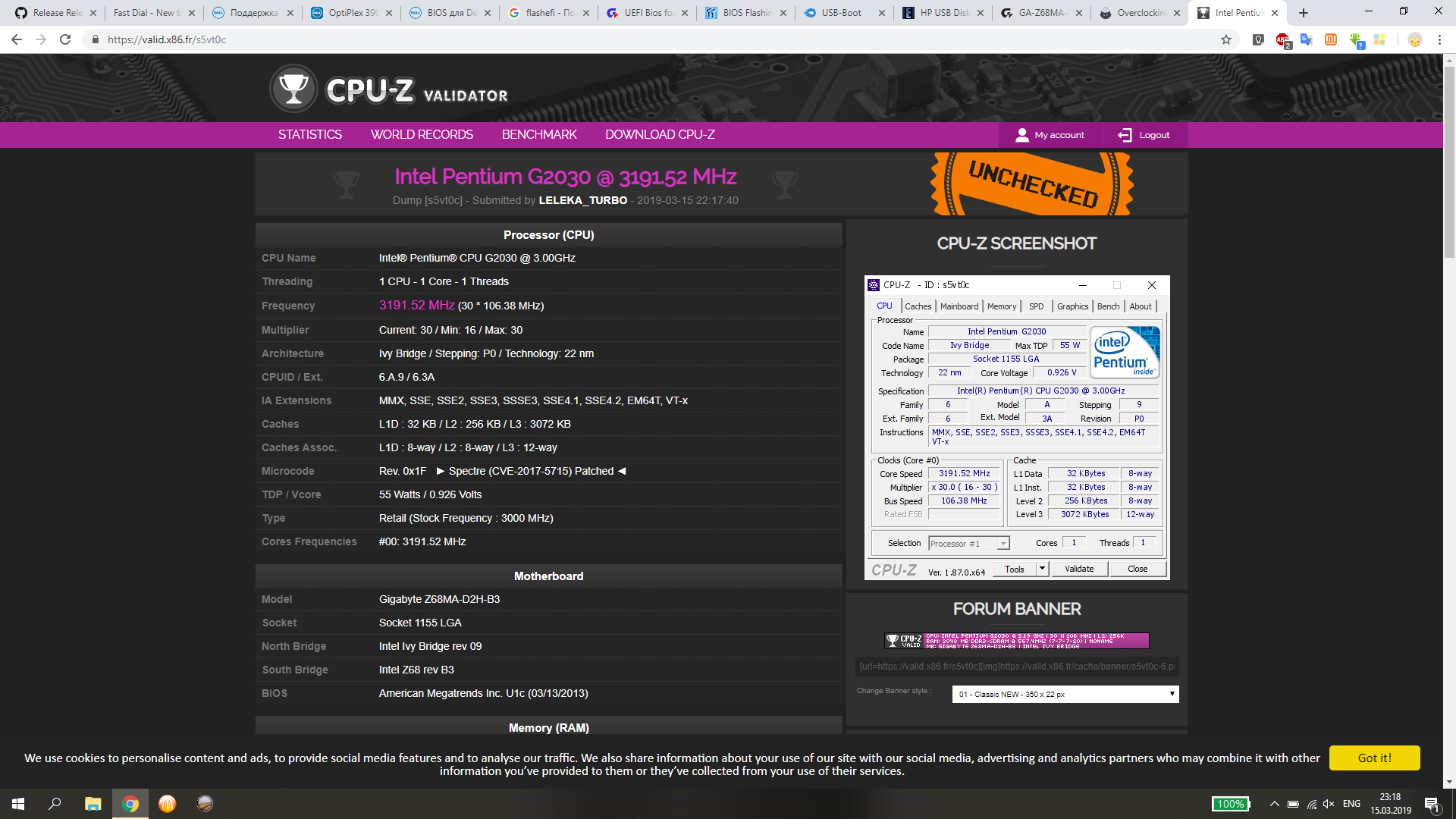
Task: Reload the current page
Action: click(x=65, y=39)
